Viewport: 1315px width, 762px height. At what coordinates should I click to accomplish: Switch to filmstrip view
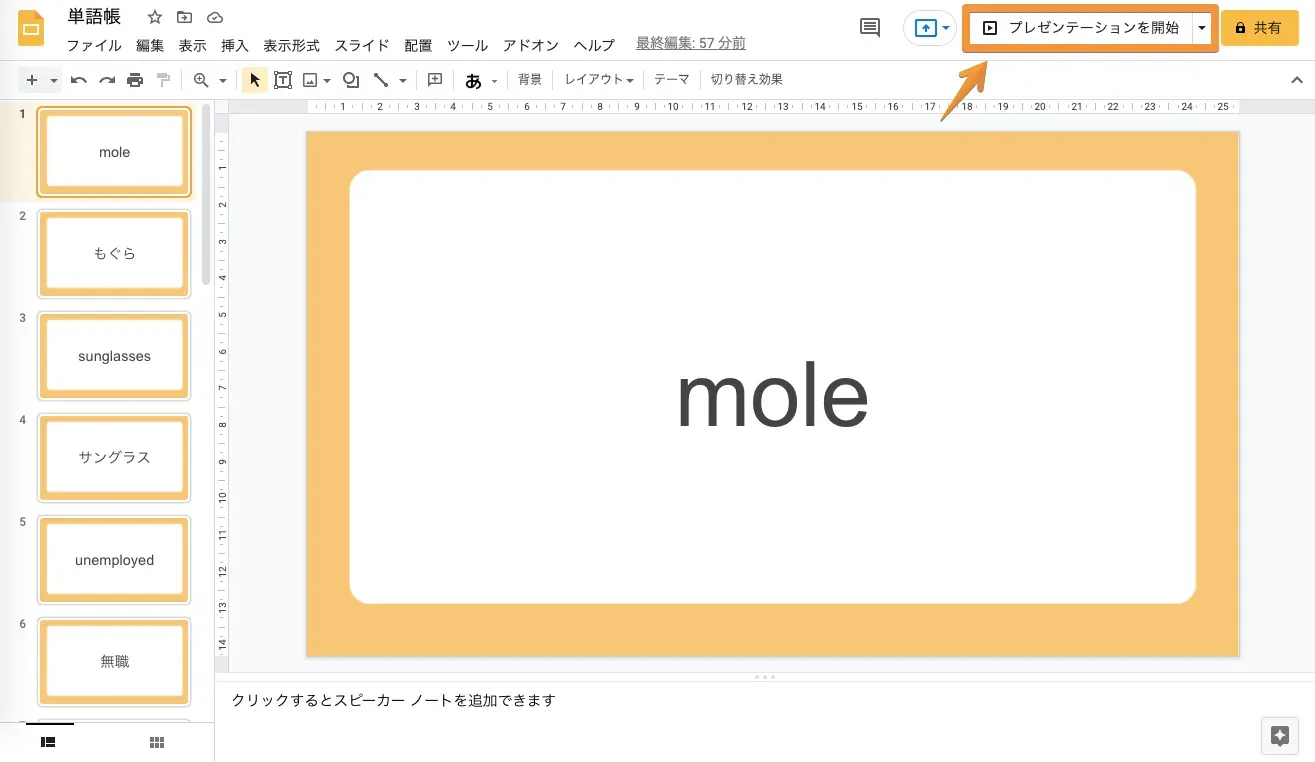47,742
